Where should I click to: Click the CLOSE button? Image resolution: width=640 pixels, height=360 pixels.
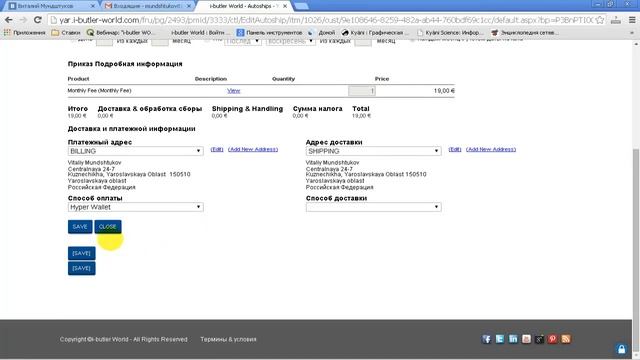point(108,227)
